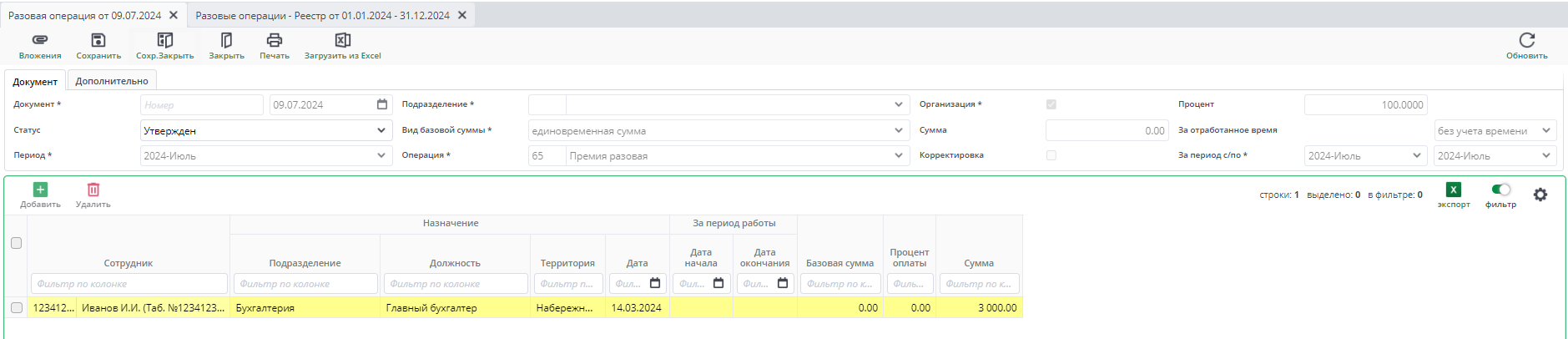
Task: Click the green Добавить plus icon
Action: [x=40, y=190]
